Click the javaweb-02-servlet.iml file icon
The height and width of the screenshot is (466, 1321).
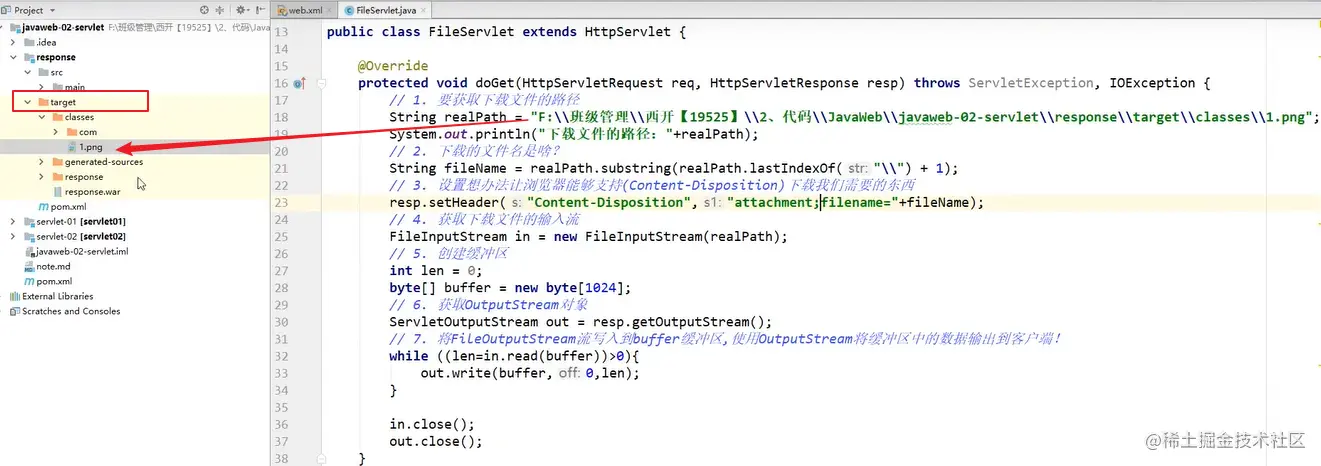tap(29, 251)
